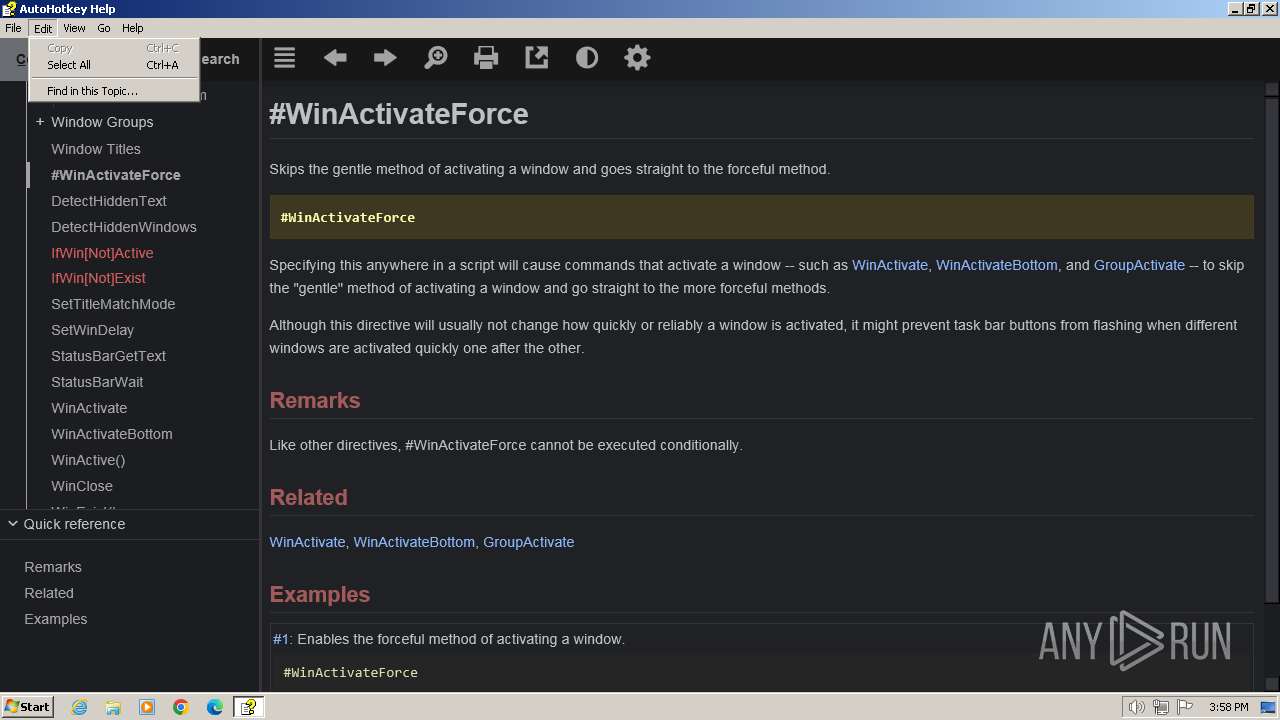Click the Action Center flag icon
Viewport: 1280px width, 720px height.
point(1186,707)
